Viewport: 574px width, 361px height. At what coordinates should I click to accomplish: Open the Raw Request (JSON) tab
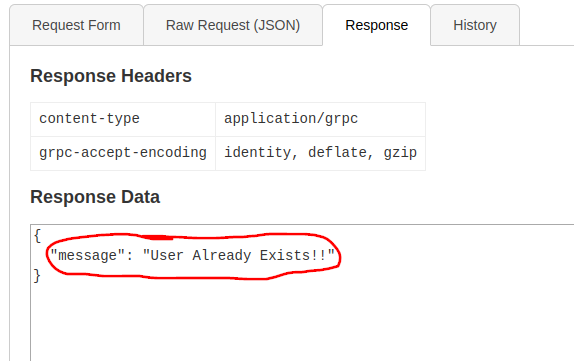coord(233,25)
